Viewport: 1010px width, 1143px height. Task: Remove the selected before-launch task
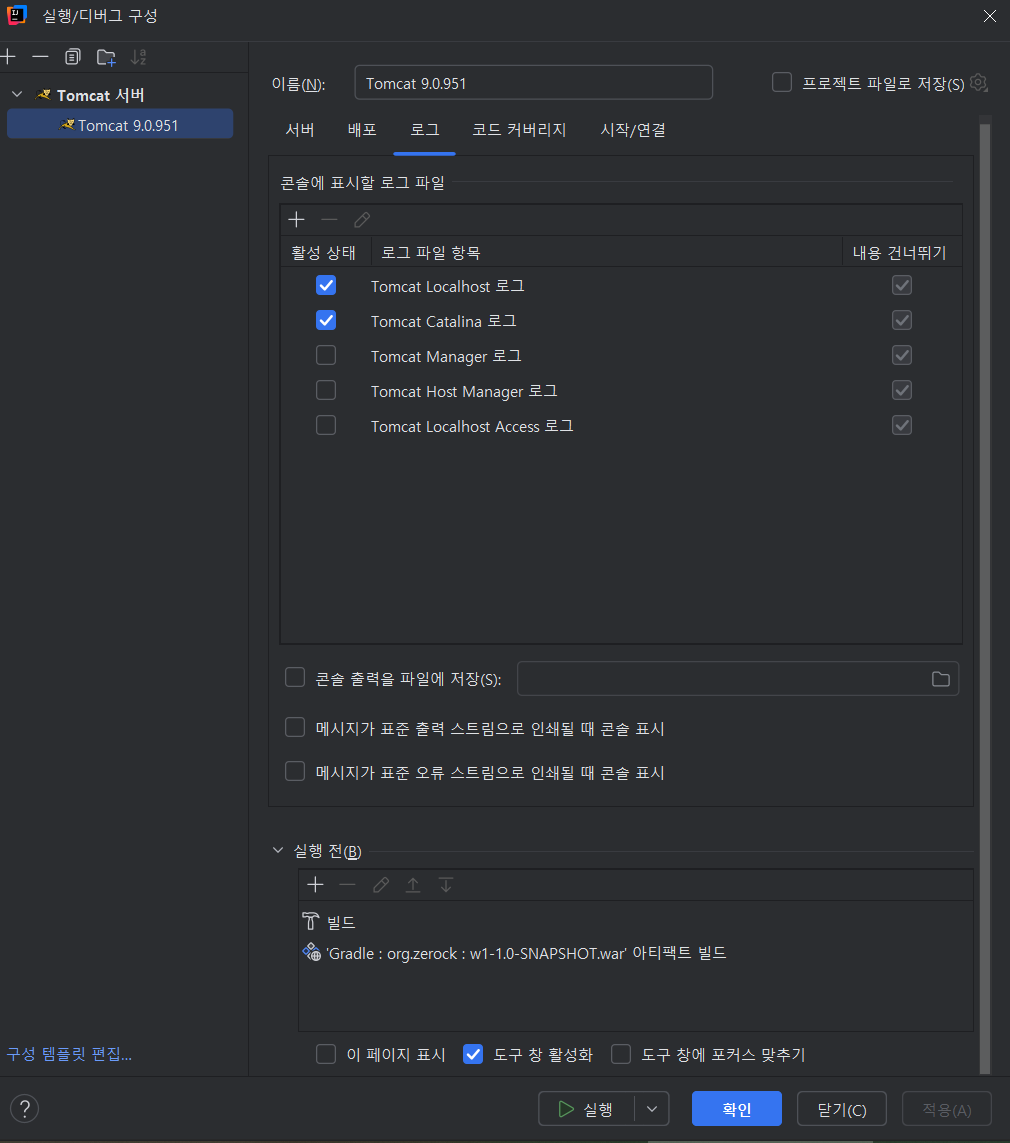pyautogui.click(x=348, y=885)
